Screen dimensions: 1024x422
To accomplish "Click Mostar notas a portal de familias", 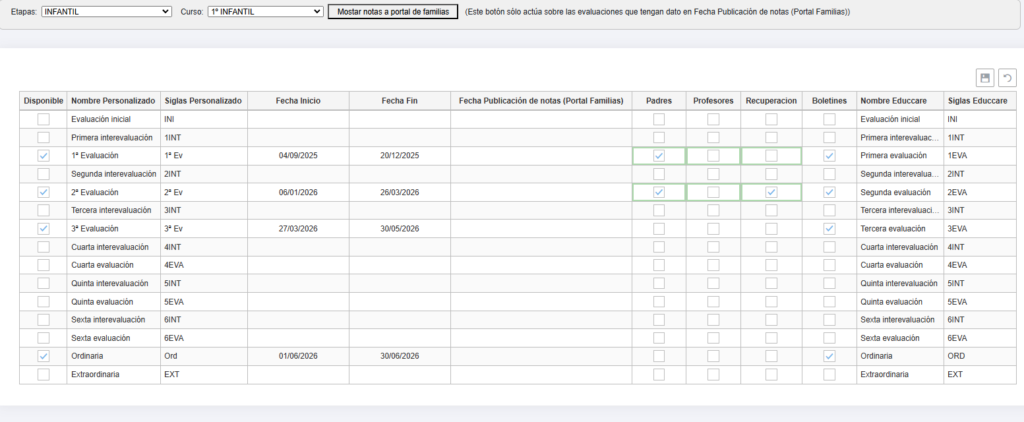I will click(x=393, y=11).
